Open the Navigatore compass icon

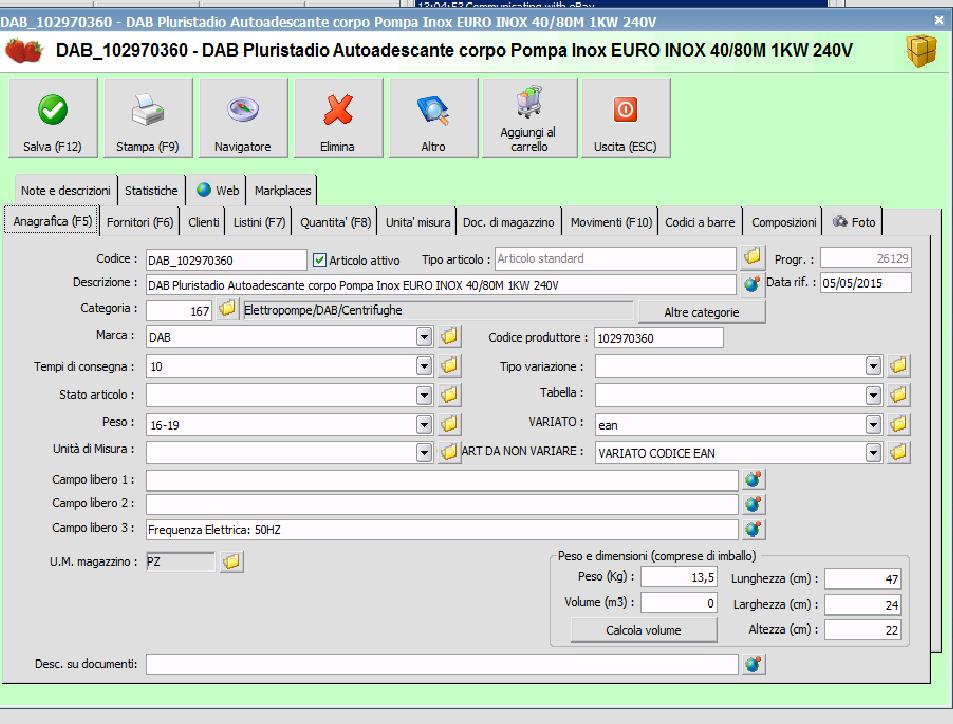point(242,109)
